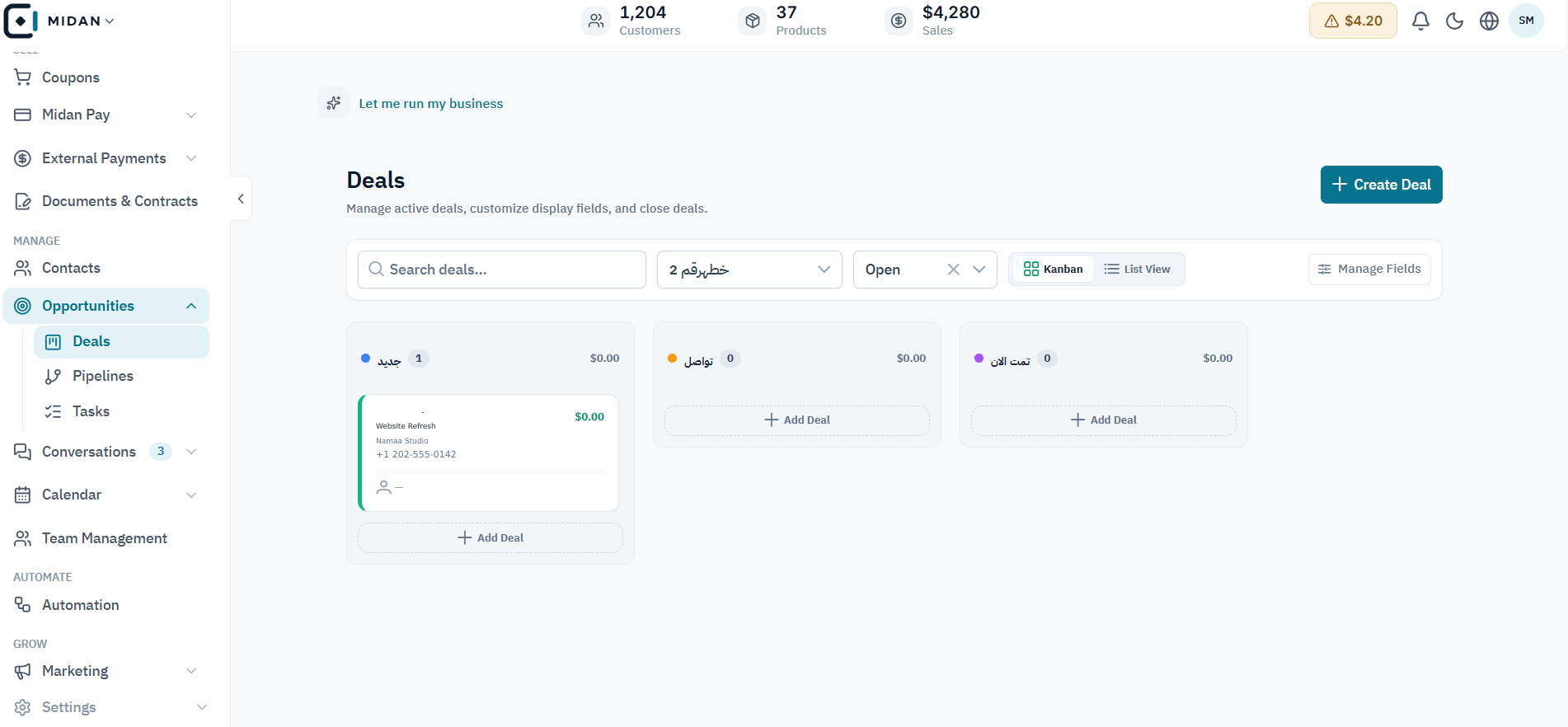This screenshot has height=727, width=1568.
Task: Open the SM user avatar menu
Action: click(1526, 21)
